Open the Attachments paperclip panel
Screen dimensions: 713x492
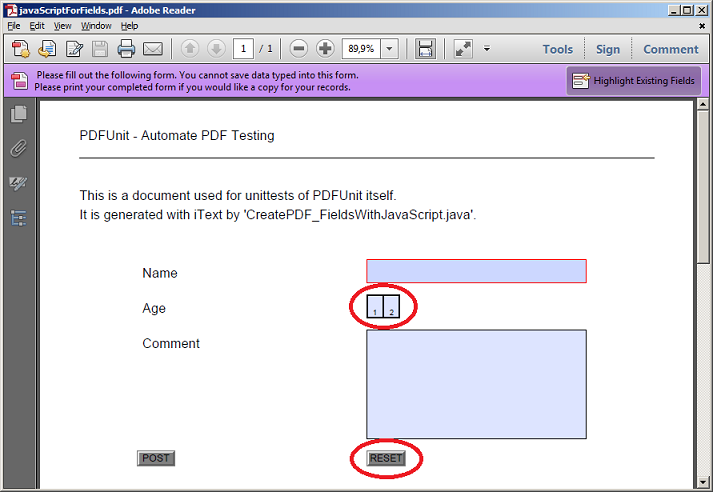pyautogui.click(x=18, y=149)
